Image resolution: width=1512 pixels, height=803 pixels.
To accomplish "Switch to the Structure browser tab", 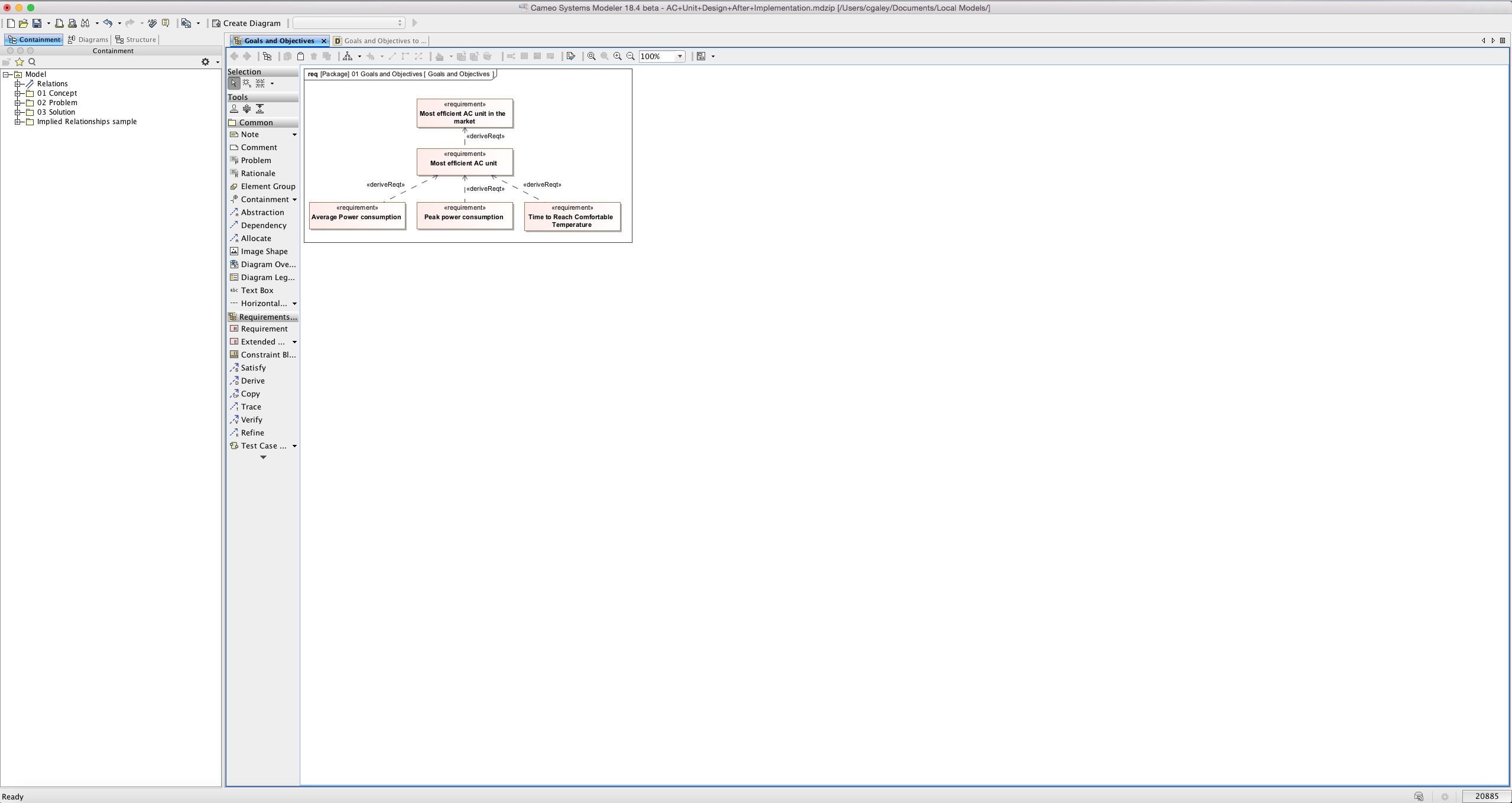I will pos(136,40).
